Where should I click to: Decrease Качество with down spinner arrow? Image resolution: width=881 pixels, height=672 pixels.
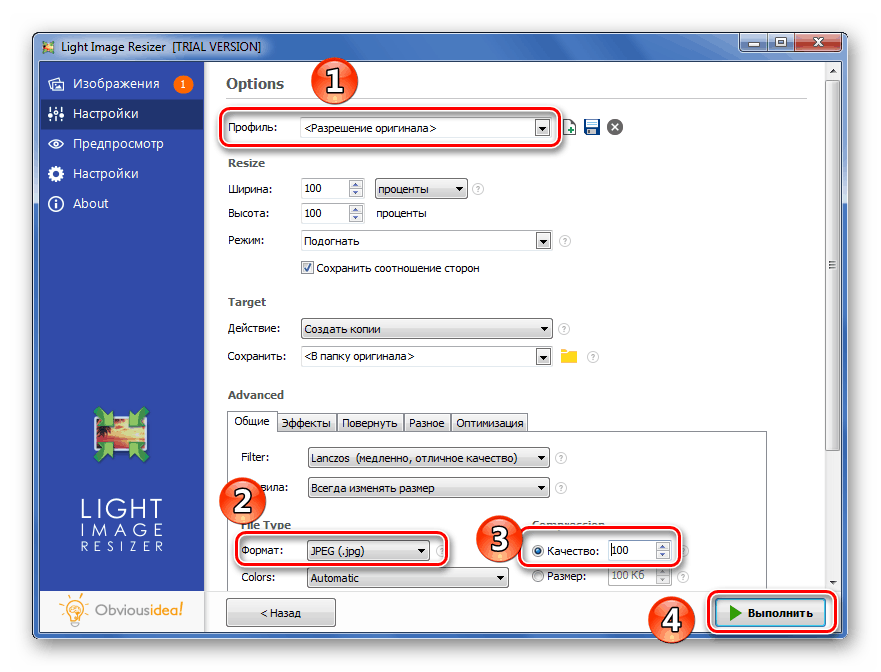pos(663,555)
